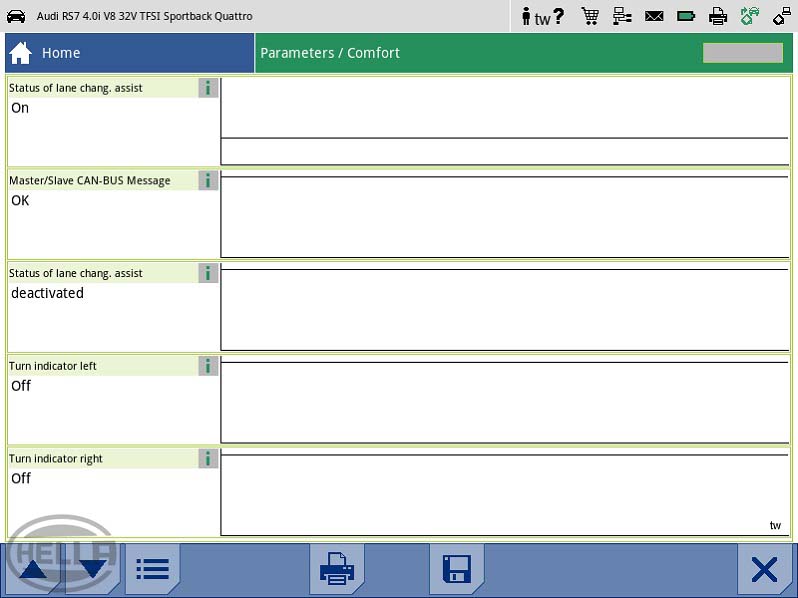
Task: Click the green vehicle connection icon
Action: 749,16
